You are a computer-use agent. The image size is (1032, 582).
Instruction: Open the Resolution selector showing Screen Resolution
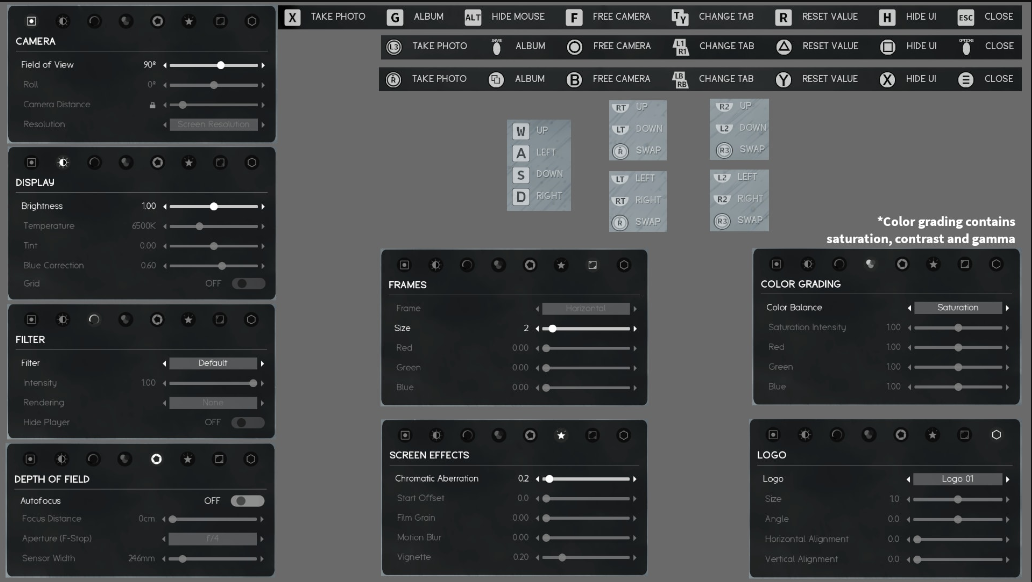213,124
